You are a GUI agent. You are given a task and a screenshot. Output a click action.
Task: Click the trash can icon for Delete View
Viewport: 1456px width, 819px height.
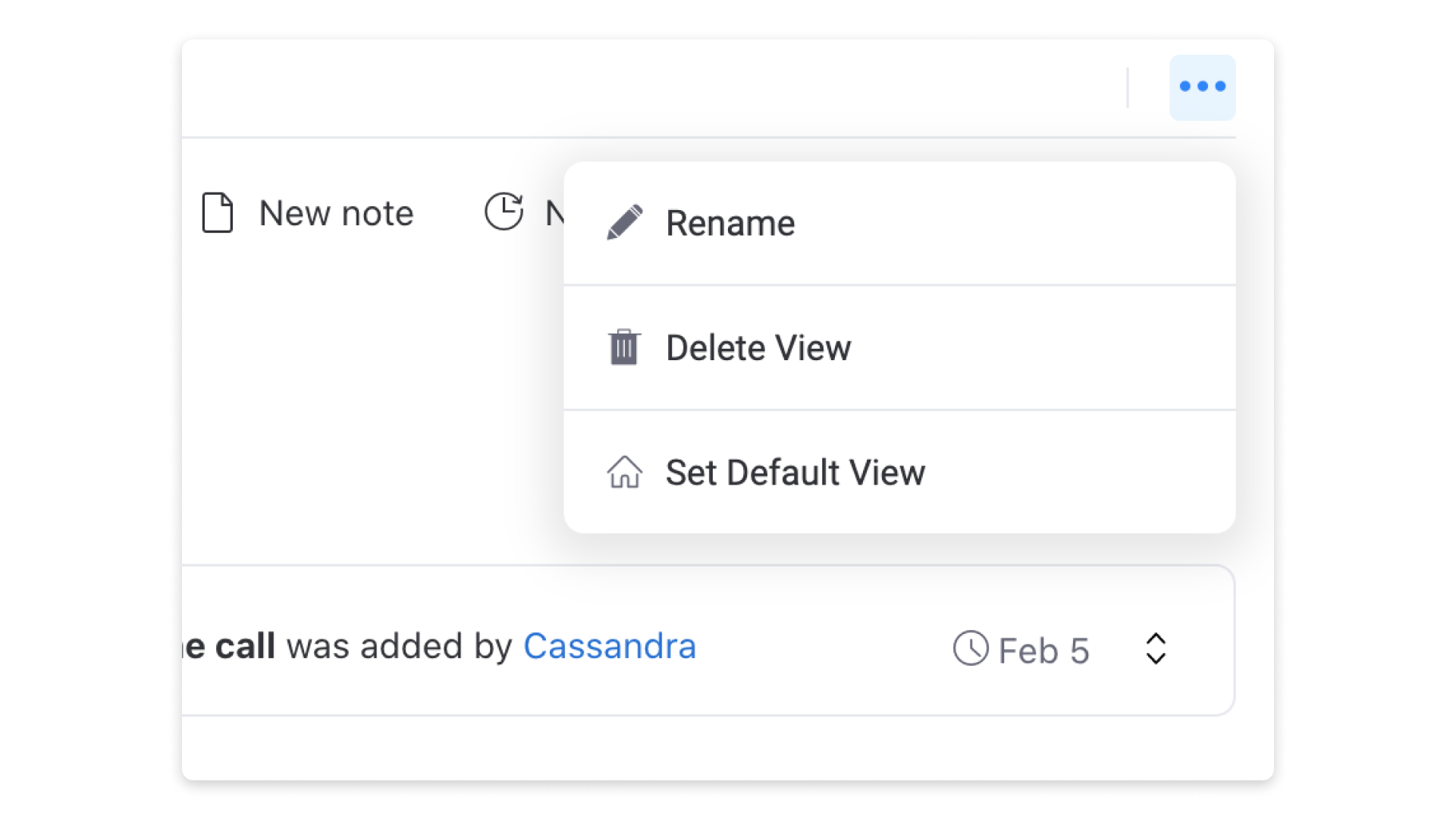(x=624, y=347)
